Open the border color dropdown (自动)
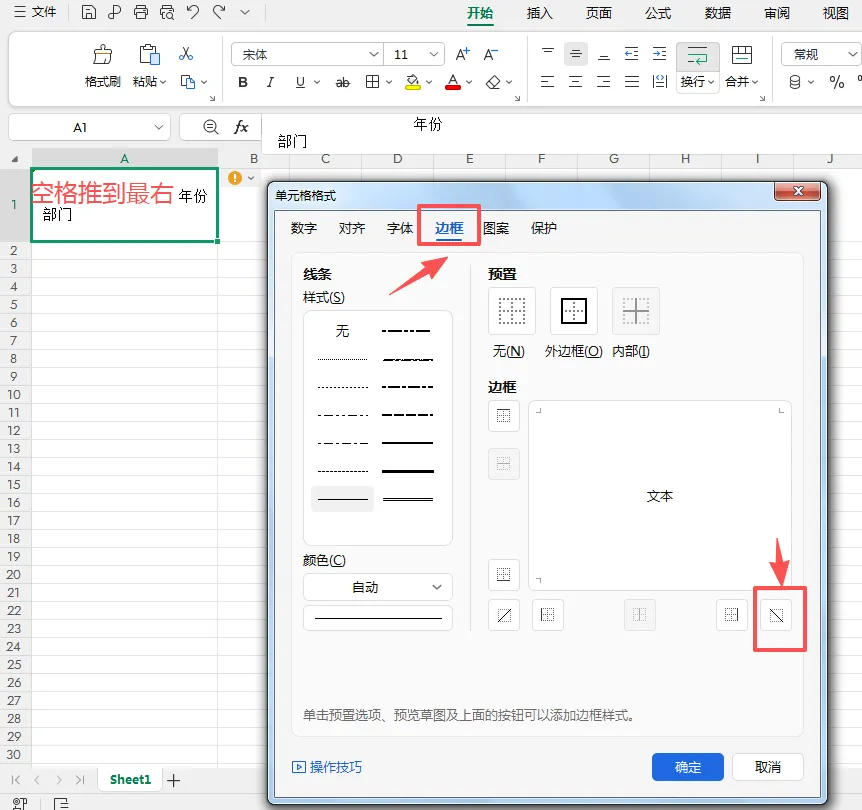Viewport: 862px width, 810px height. (x=378, y=587)
